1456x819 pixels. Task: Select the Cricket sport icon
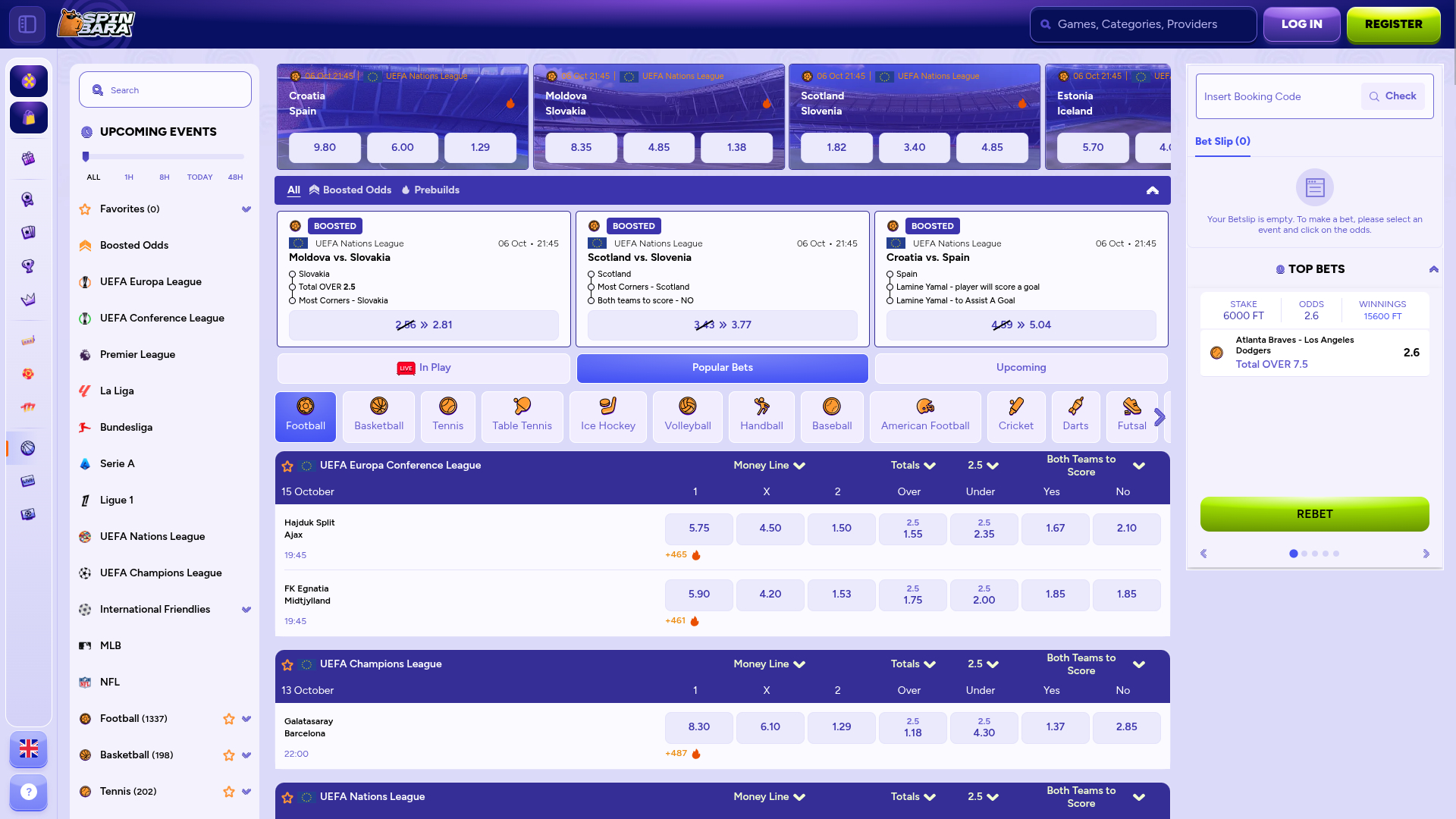[1016, 416]
